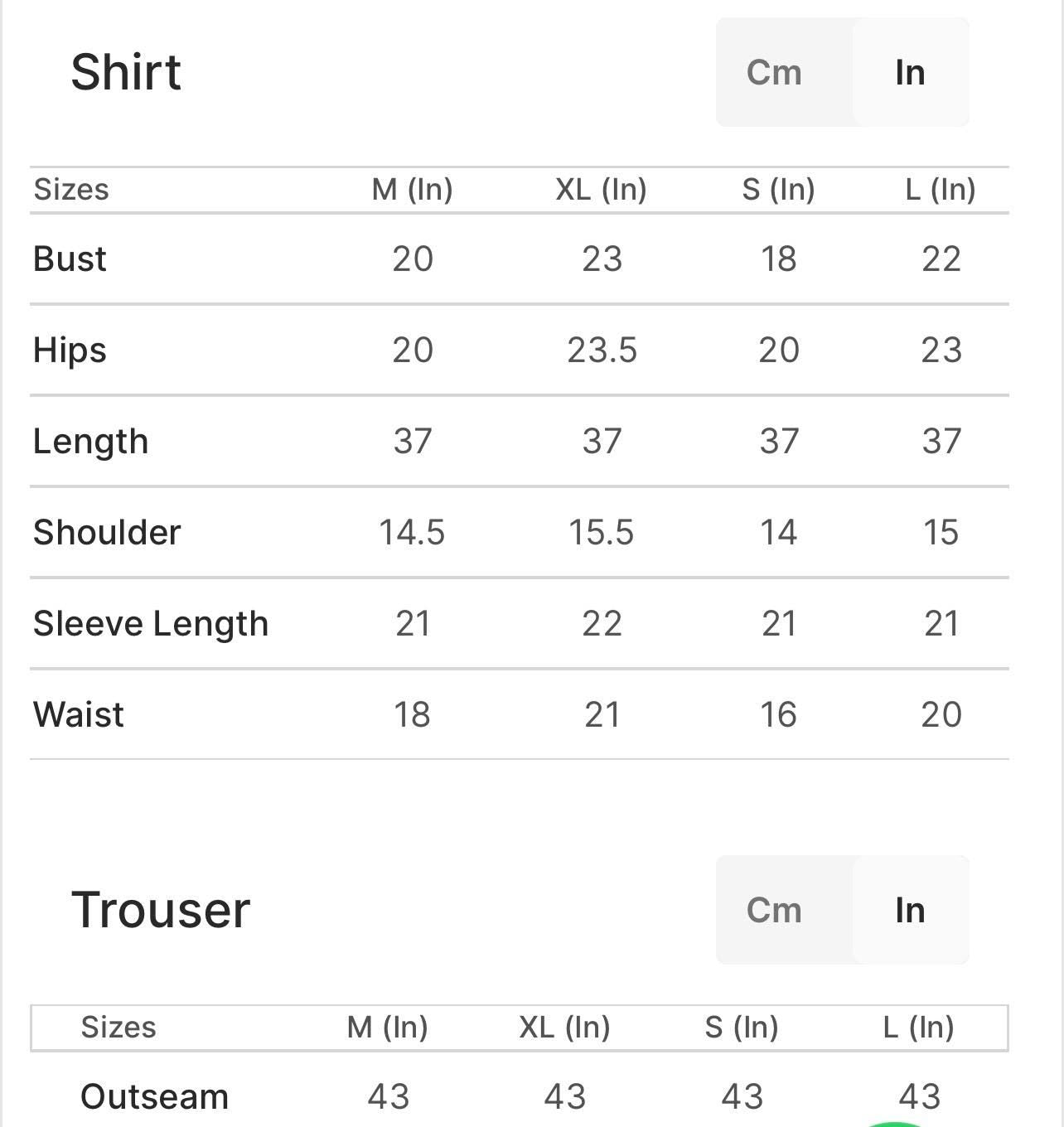Viewport: 1064px width, 1127px height.
Task: Select the In unit for Trouser chart
Action: pos(910,910)
